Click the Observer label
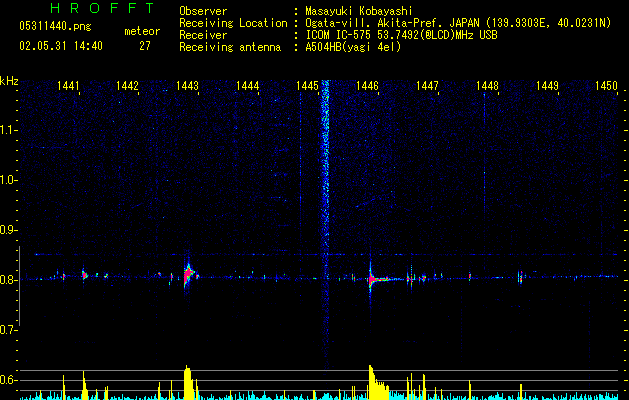This screenshot has height=400, width=629. pyautogui.click(x=203, y=11)
